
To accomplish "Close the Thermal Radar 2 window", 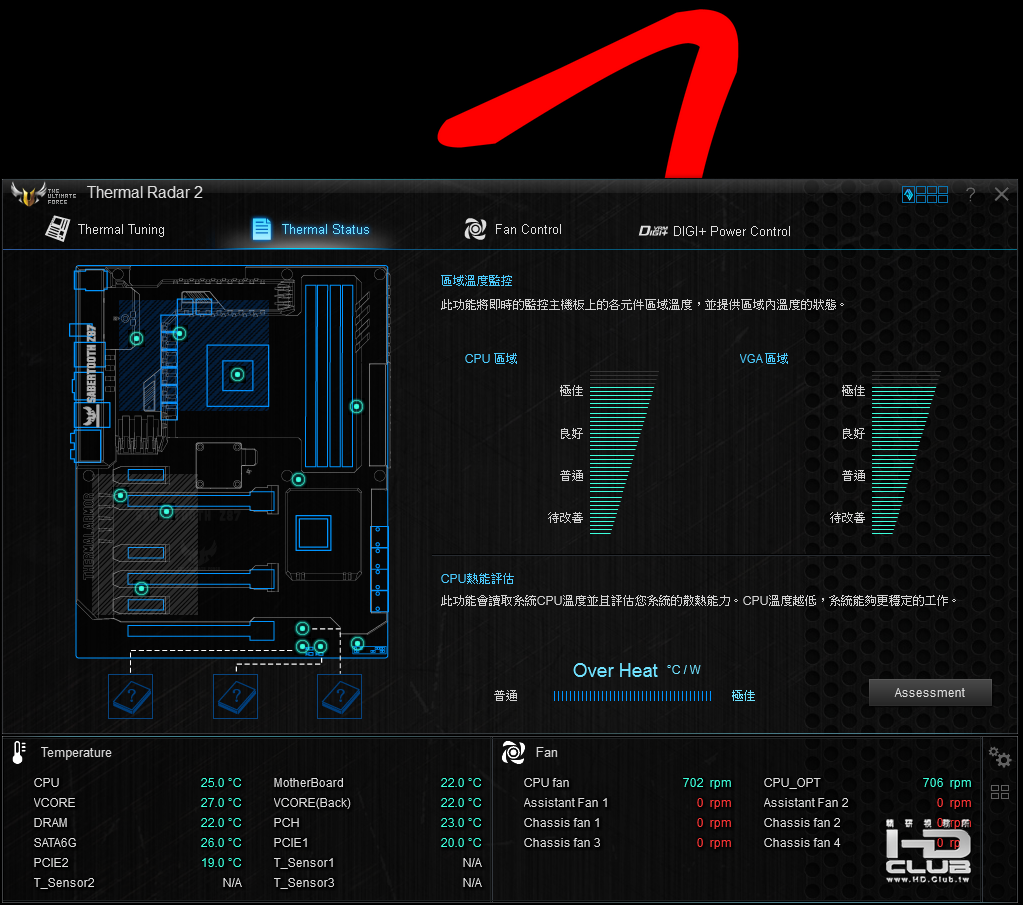I will pos(1001,194).
